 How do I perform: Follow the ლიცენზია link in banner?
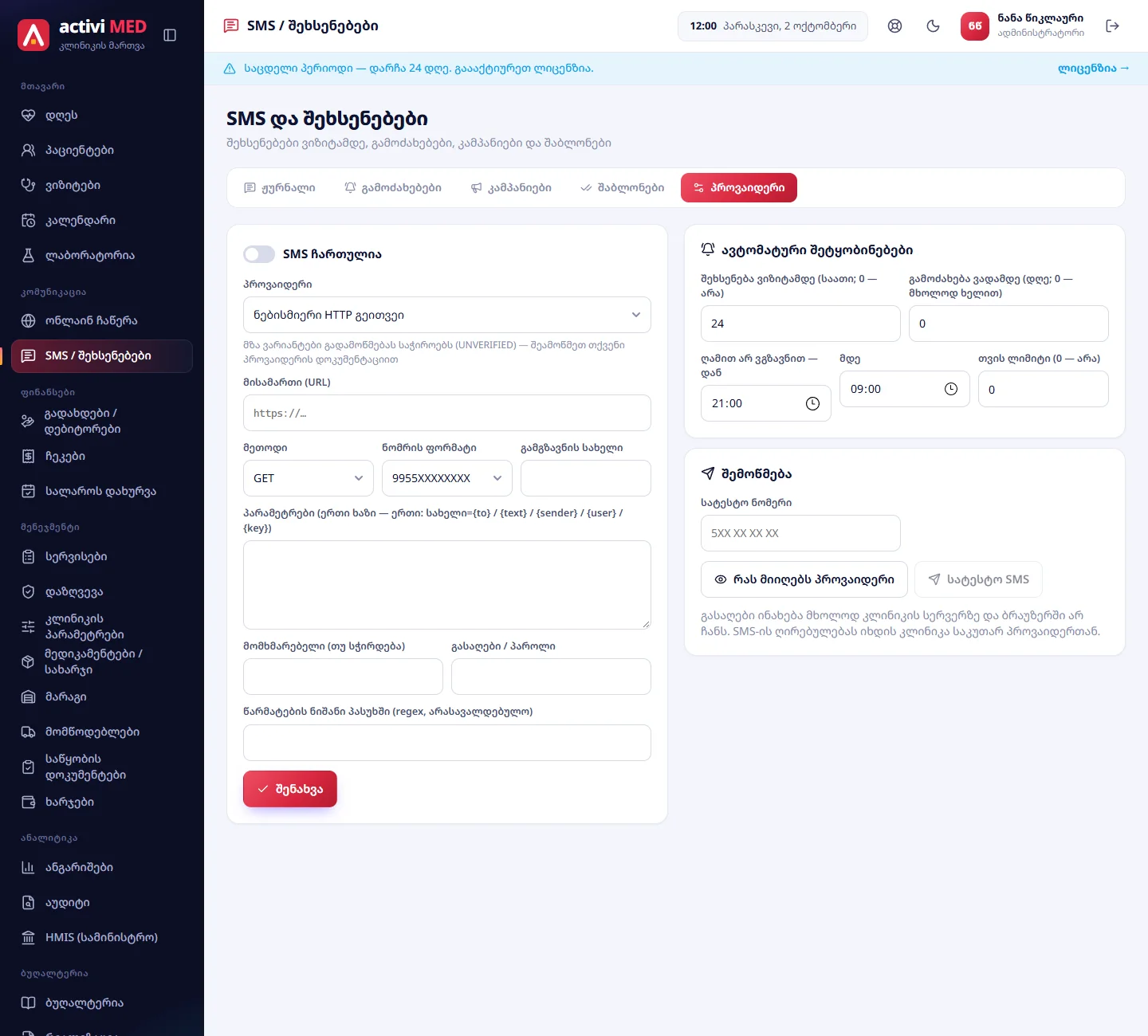(x=1094, y=69)
